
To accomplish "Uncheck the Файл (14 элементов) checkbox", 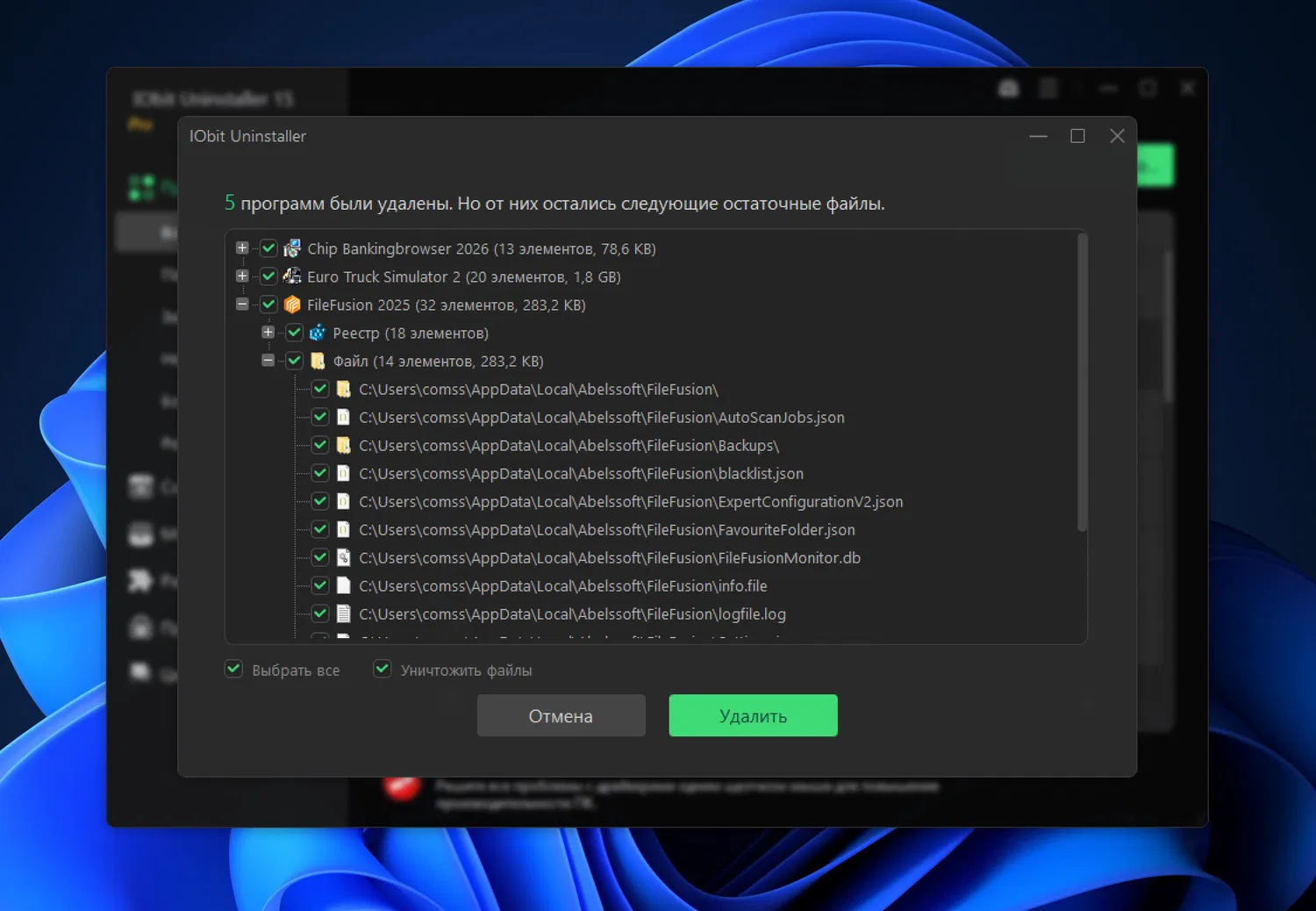I will pos(295,361).
